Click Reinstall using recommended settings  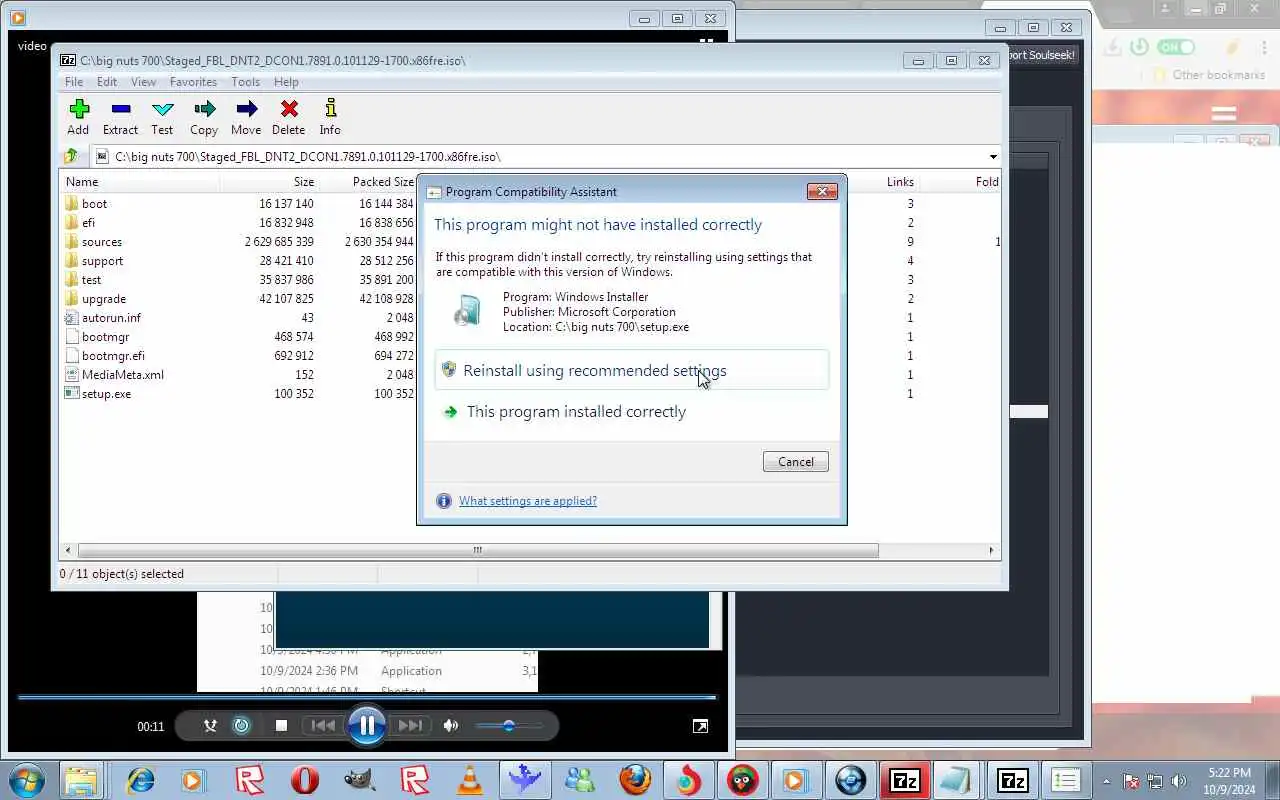point(632,370)
